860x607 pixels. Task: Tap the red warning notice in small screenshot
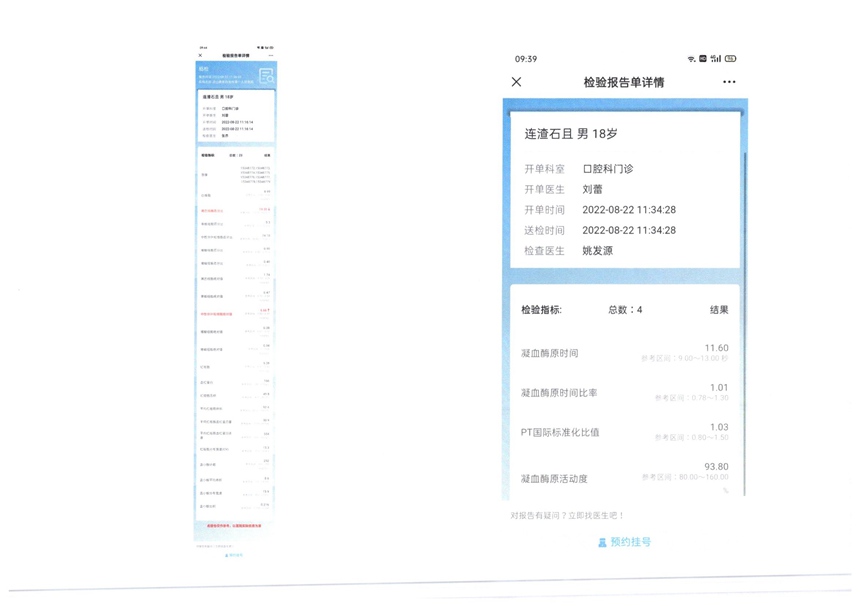[x=234, y=526]
